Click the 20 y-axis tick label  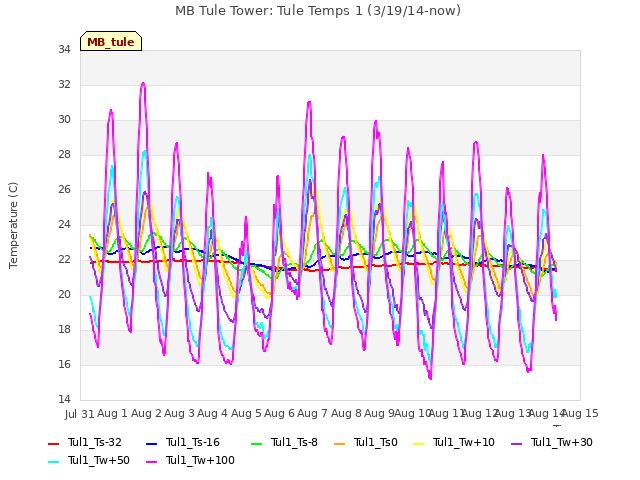click(x=64, y=295)
